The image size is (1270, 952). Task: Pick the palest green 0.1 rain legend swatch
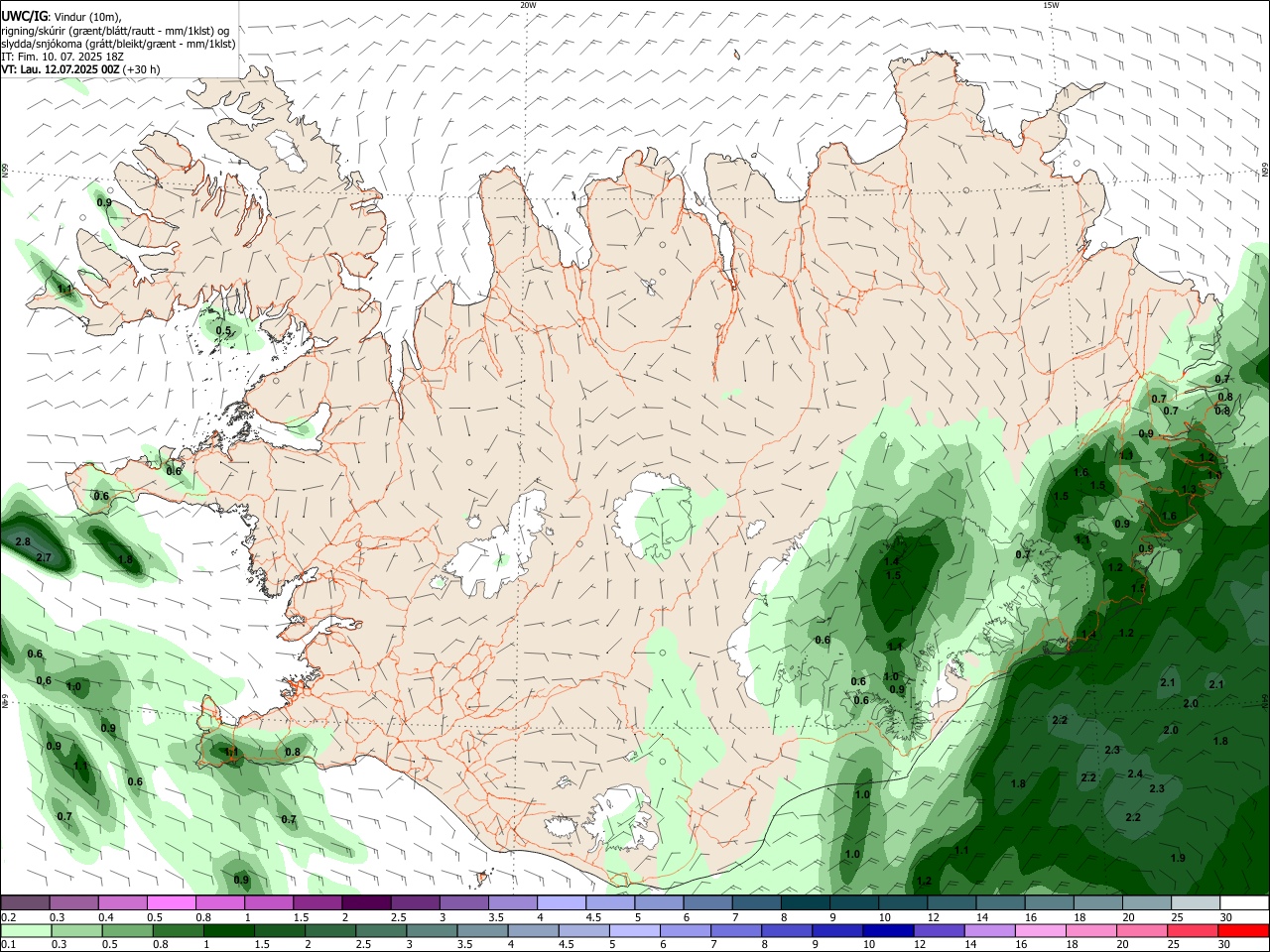pyautogui.click(x=26, y=931)
